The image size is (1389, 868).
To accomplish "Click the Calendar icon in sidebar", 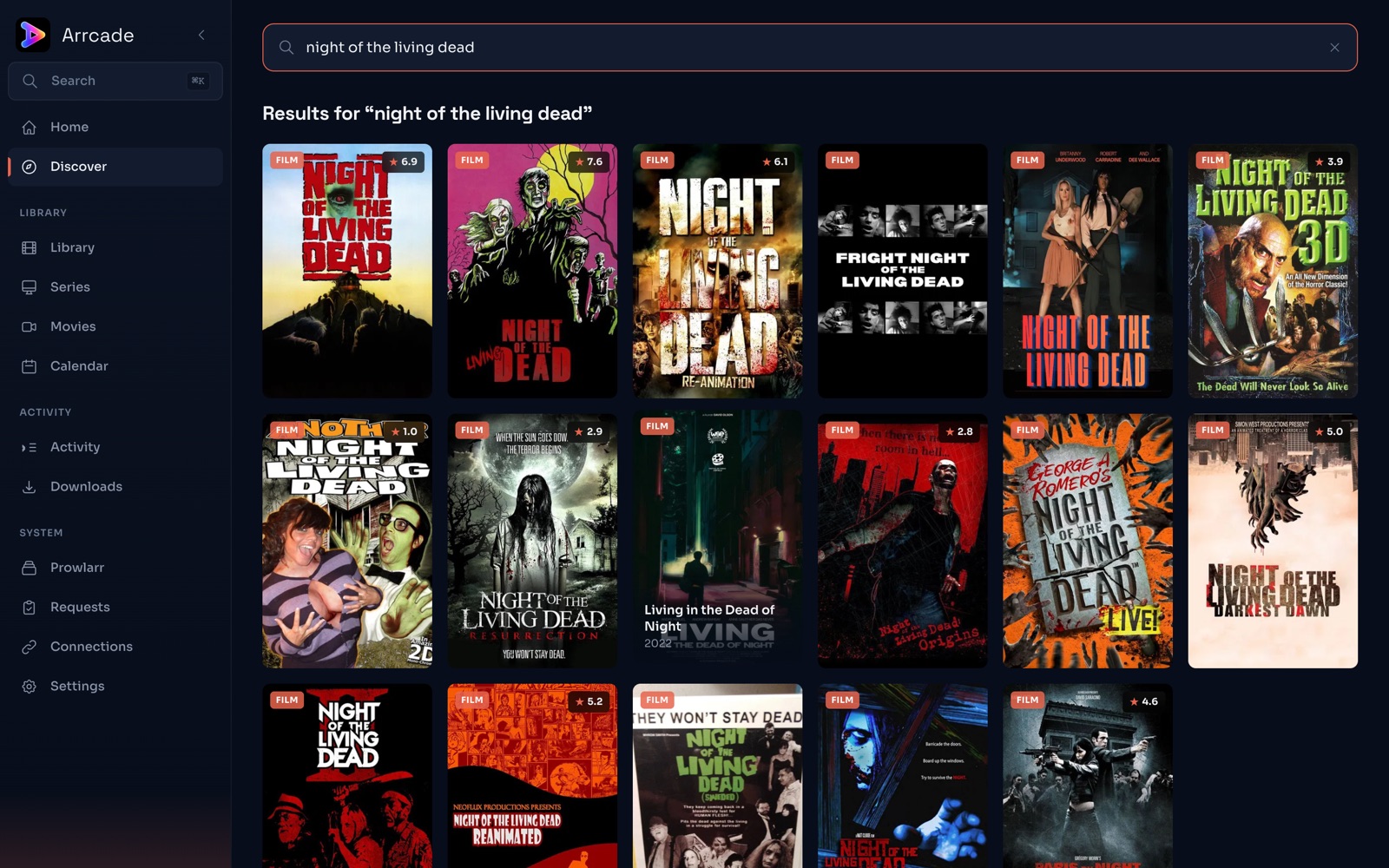I will [30, 366].
